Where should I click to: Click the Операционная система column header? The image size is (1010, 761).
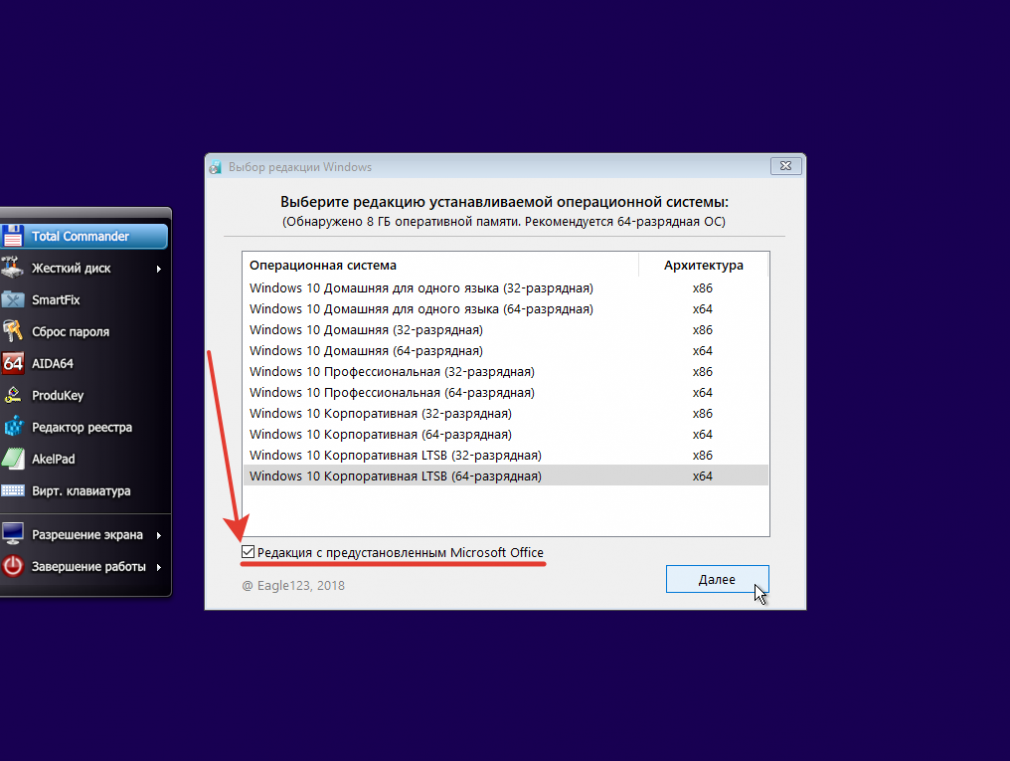click(441, 265)
